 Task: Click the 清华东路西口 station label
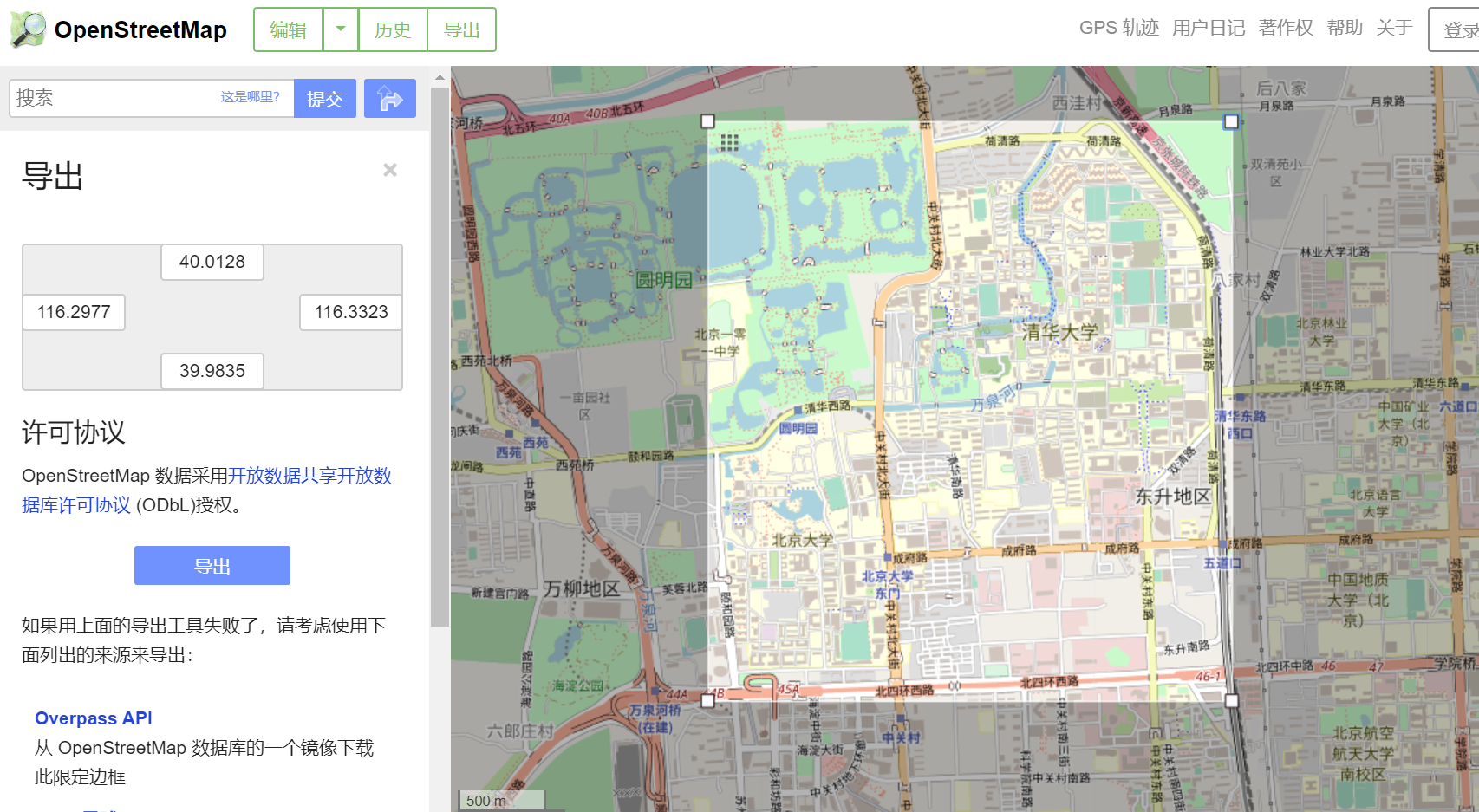tap(1240, 425)
